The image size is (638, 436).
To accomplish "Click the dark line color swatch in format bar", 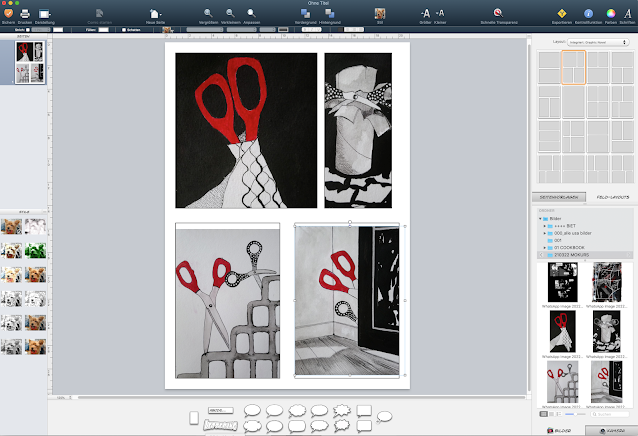I will coord(283,30).
